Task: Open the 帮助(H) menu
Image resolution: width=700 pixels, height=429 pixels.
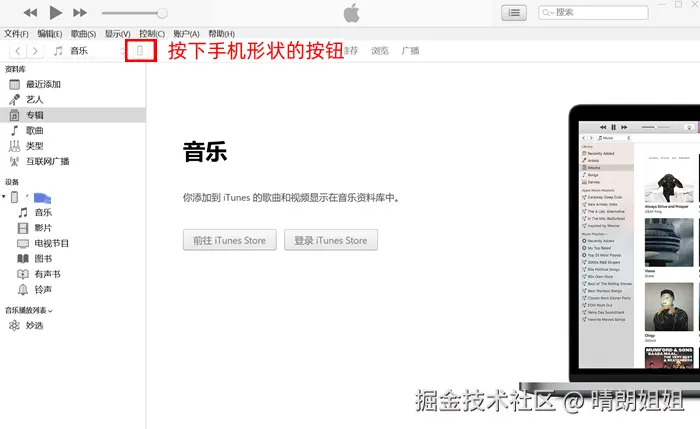Action: (221, 34)
